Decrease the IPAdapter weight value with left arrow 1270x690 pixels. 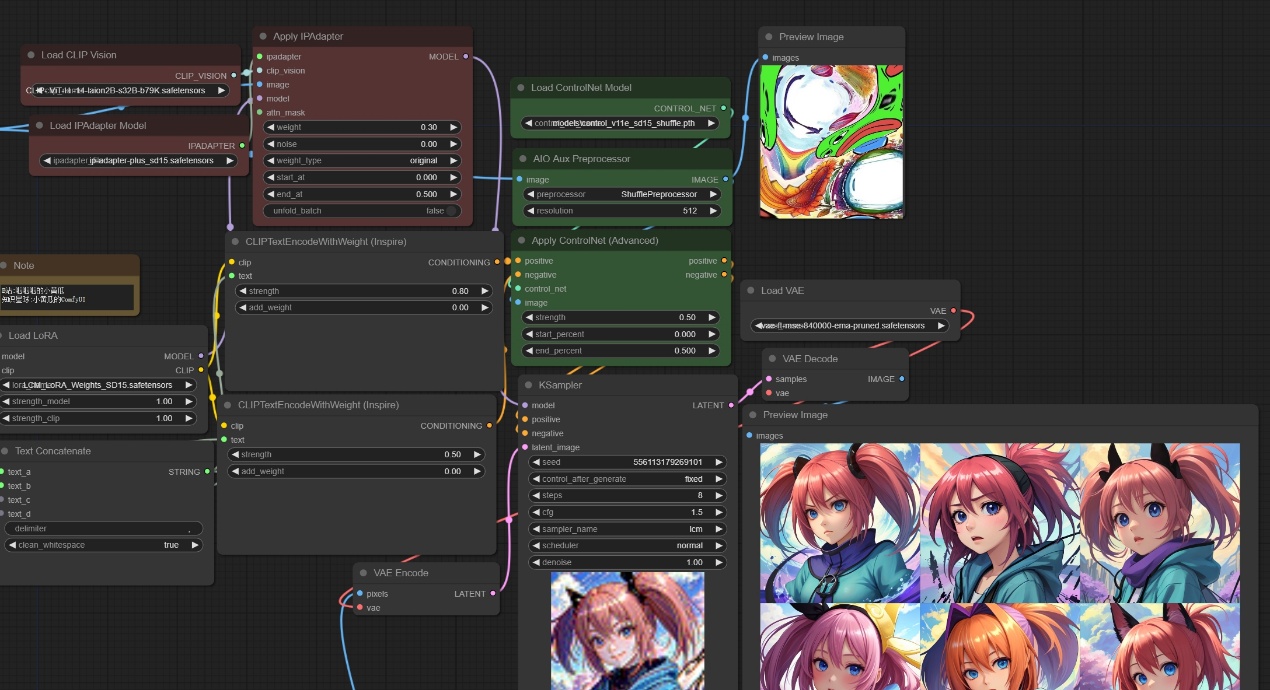tap(270, 128)
